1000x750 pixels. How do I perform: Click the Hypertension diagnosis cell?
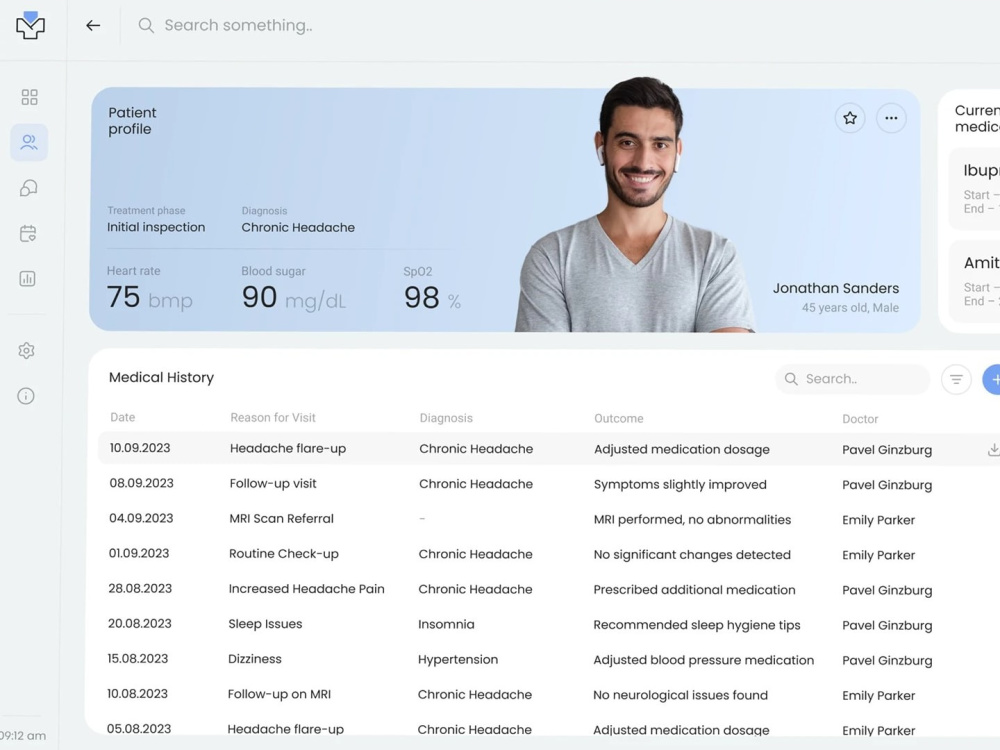point(458,659)
